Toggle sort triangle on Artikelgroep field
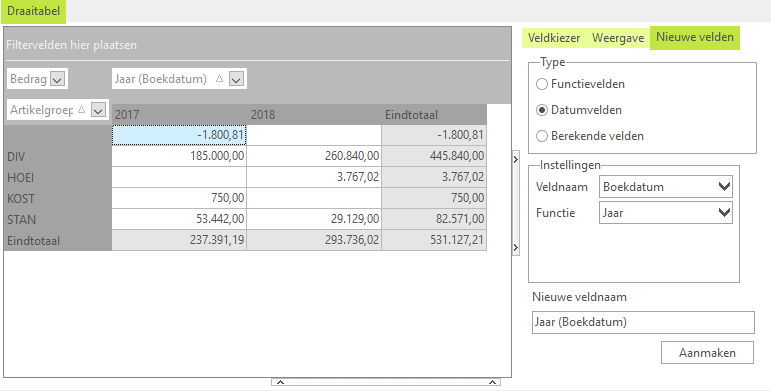 [82, 109]
